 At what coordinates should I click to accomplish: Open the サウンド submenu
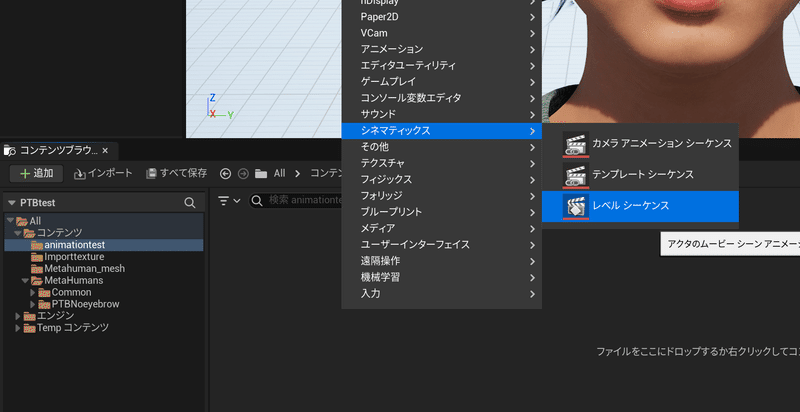pyautogui.click(x=441, y=114)
